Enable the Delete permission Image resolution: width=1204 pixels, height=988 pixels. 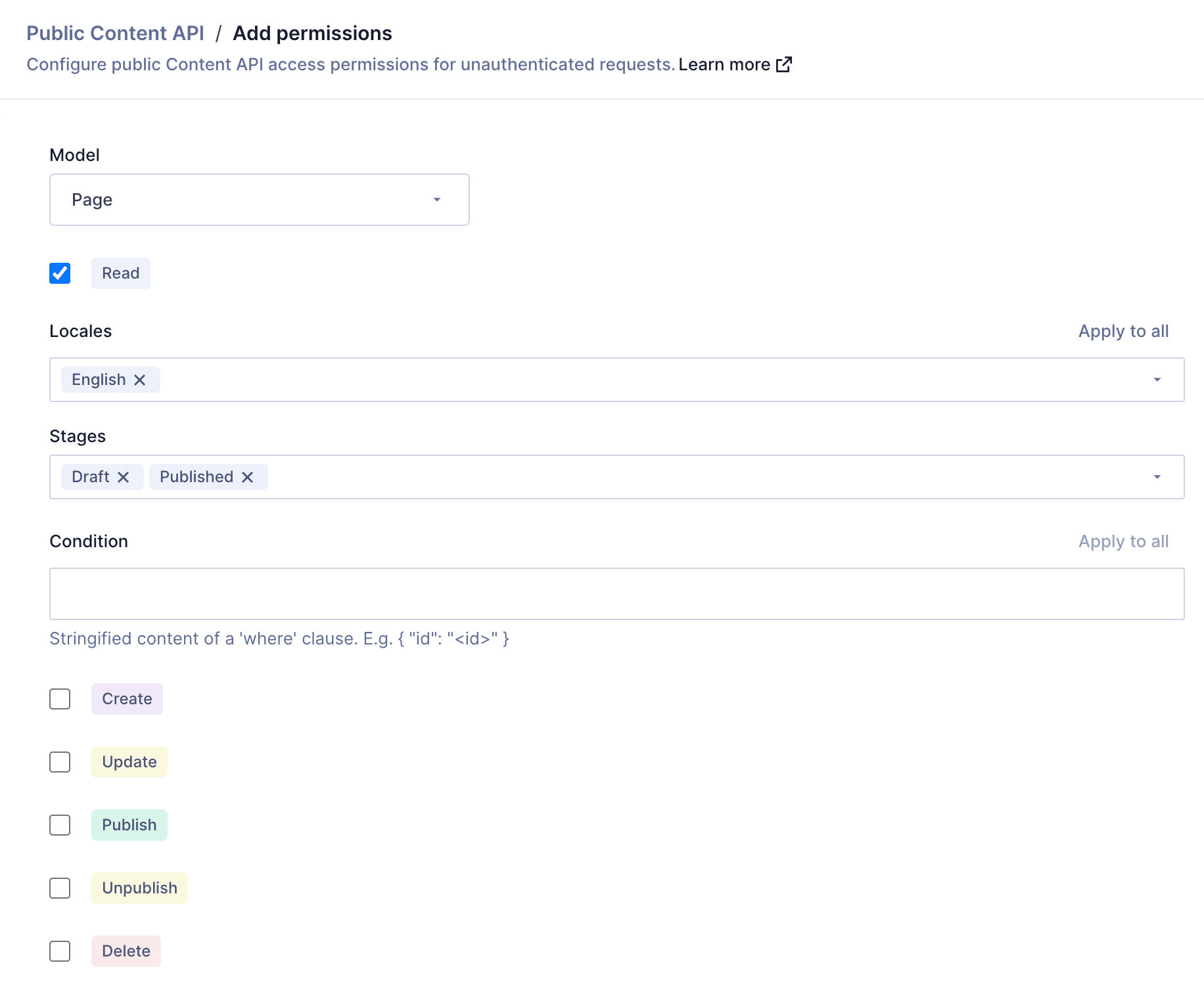60,951
